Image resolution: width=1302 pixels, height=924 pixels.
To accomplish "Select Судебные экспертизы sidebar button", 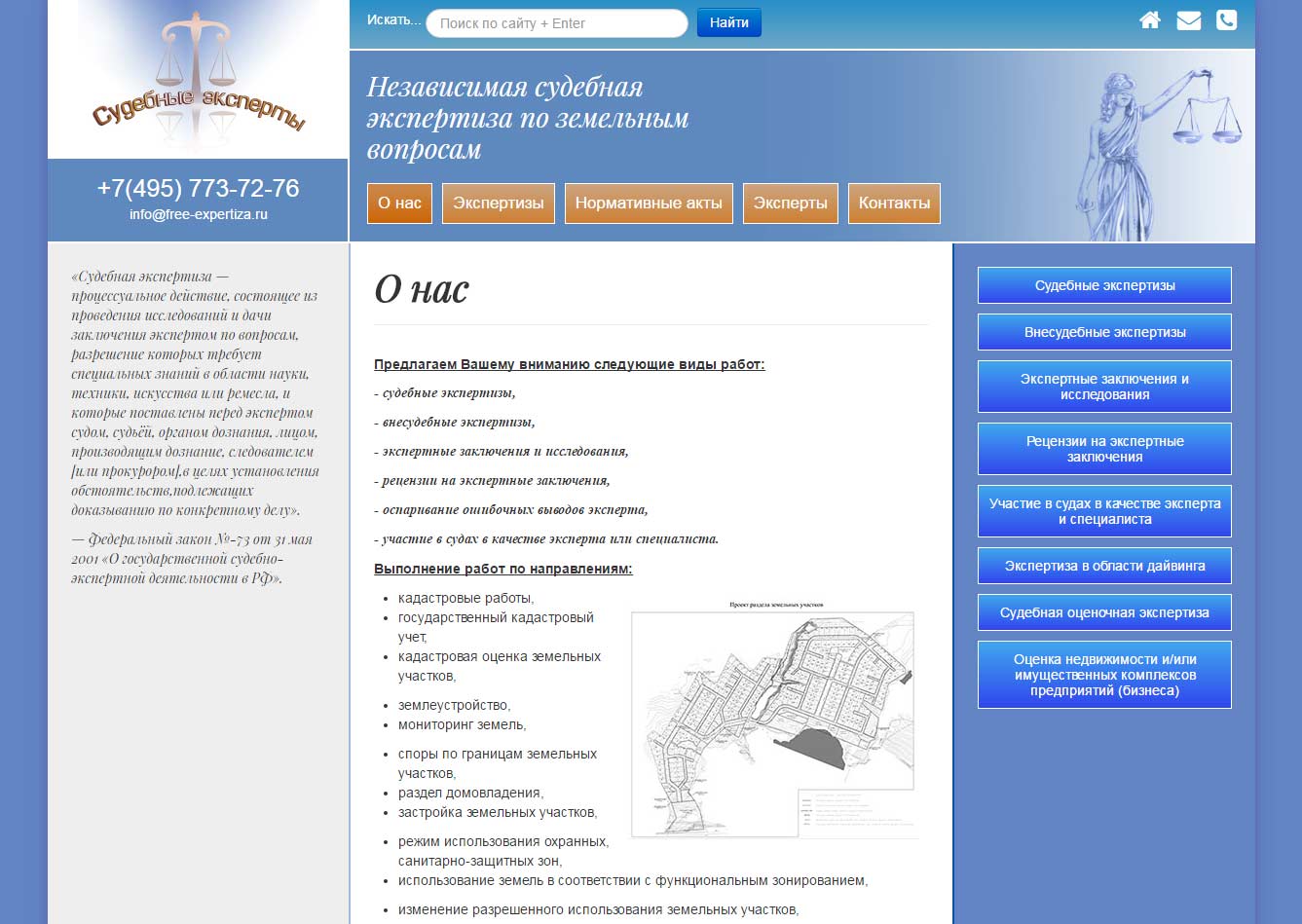I will point(1104,285).
